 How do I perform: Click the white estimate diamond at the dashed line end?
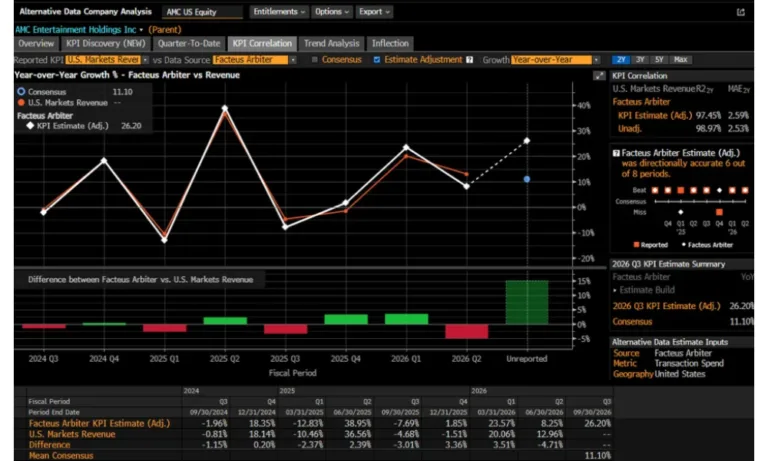[527, 141]
